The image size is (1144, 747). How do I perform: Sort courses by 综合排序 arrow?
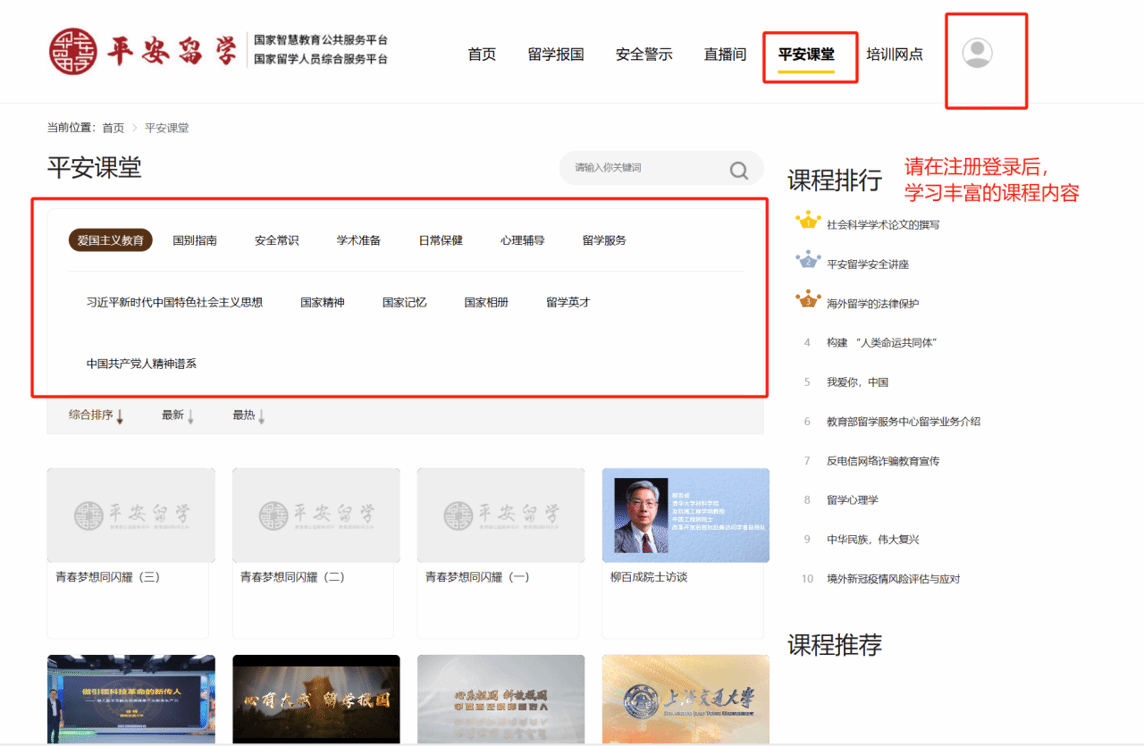point(120,416)
